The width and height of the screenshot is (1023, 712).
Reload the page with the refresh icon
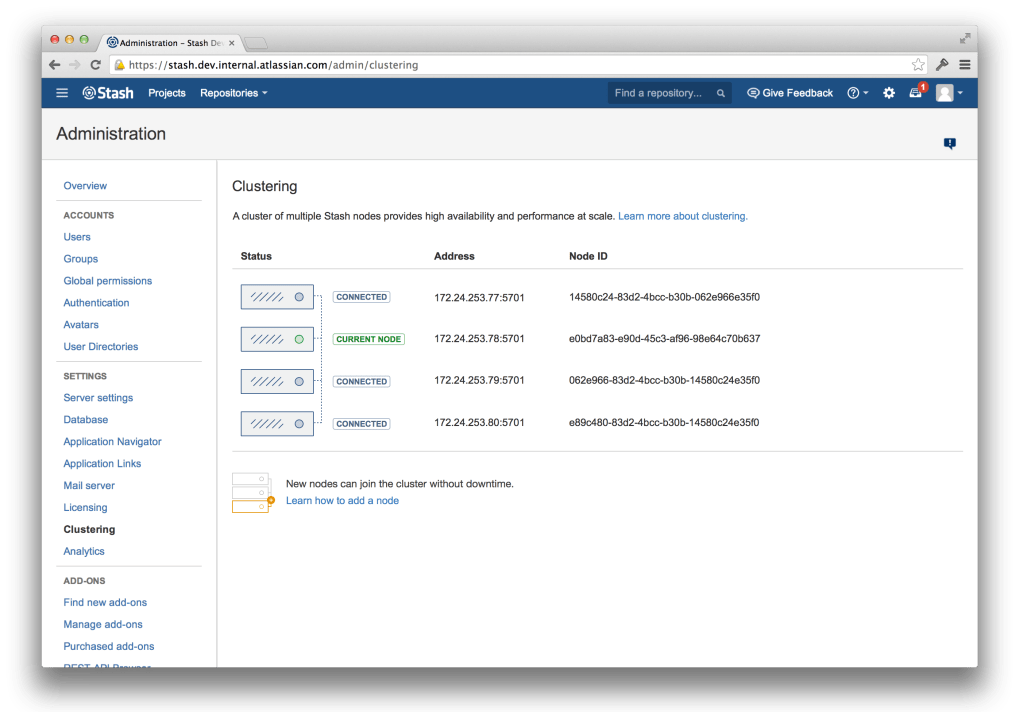[96, 65]
